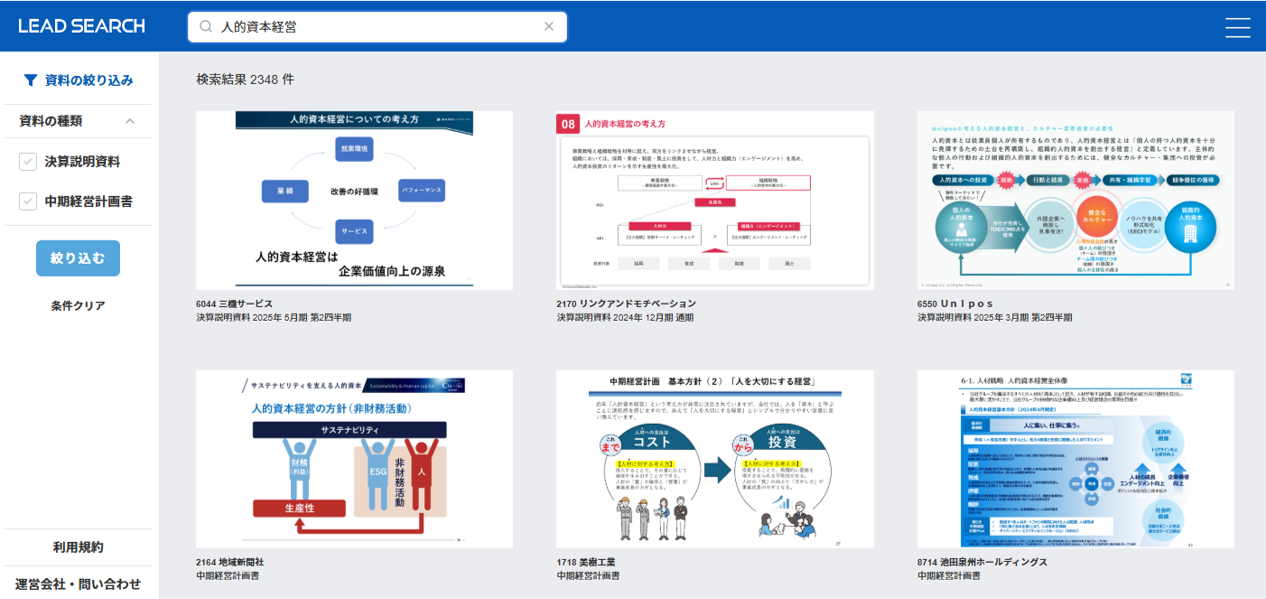Click the text 1718 美樹工業

[586, 562]
